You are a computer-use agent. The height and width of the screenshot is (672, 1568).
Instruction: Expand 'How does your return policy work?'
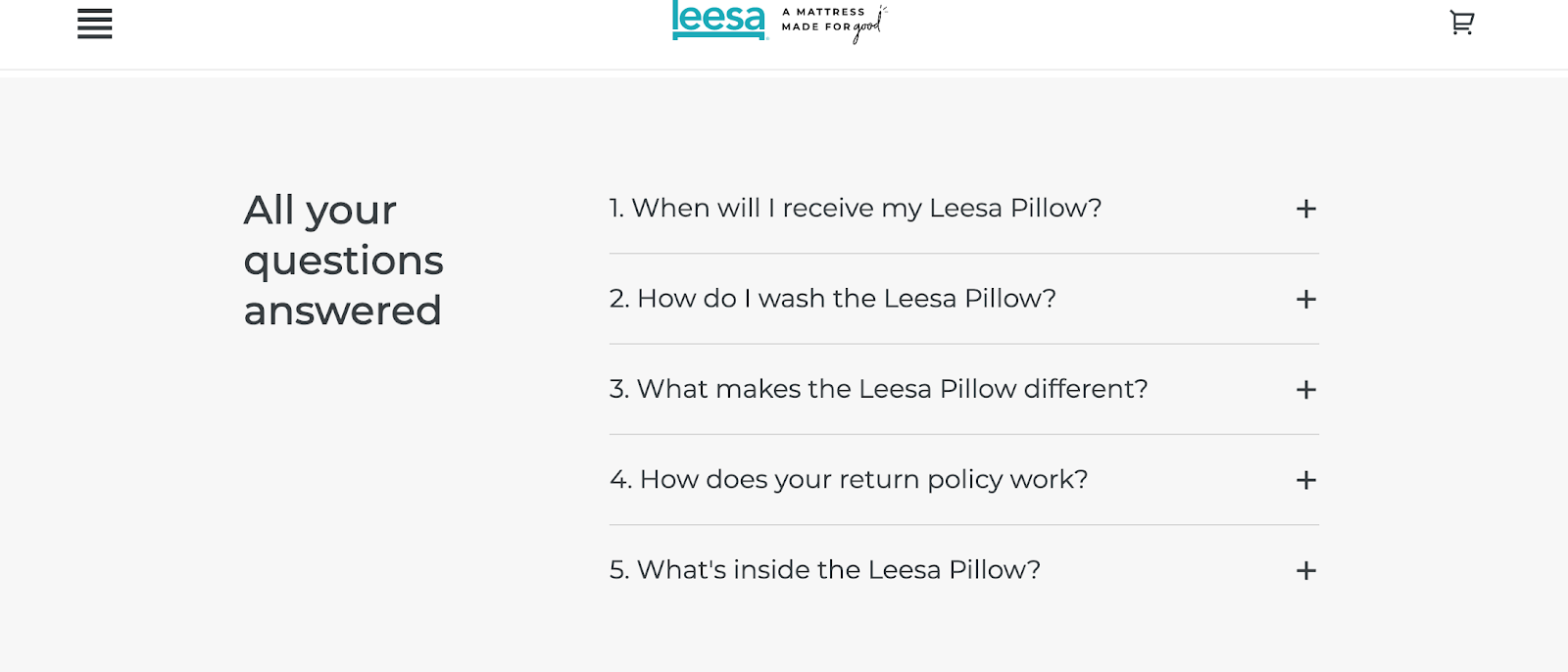(x=849, y=480)
